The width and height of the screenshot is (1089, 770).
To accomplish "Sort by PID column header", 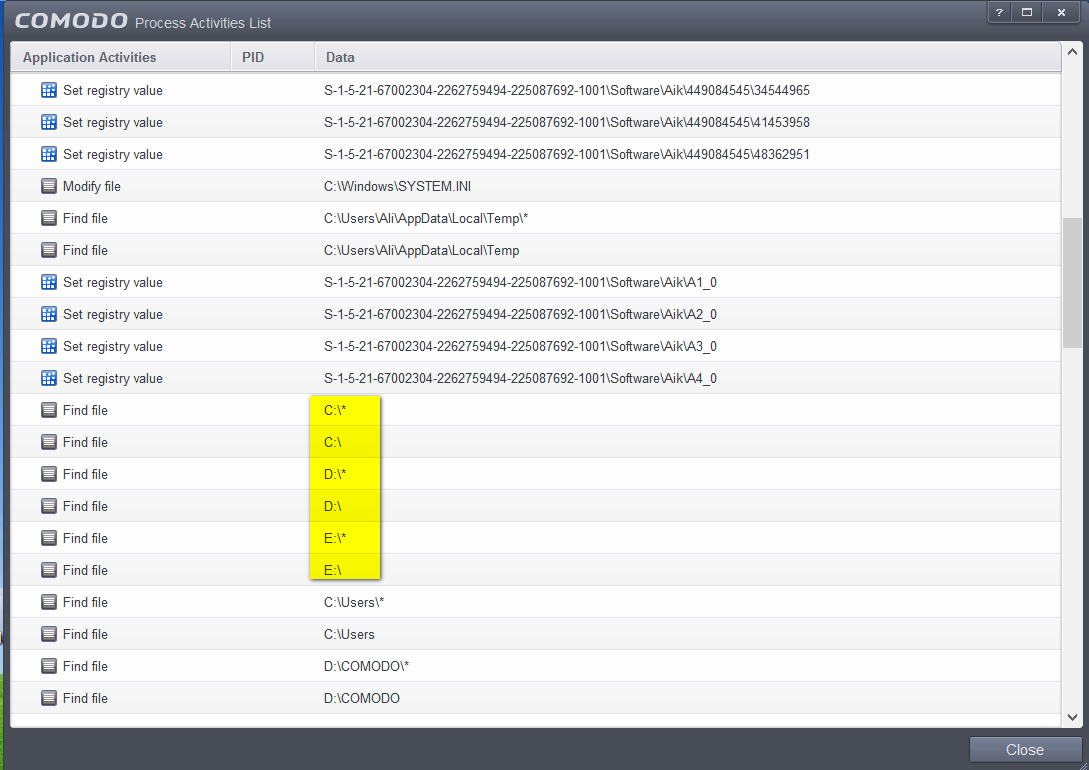I will pyautogui.click(x=273, y=57).
